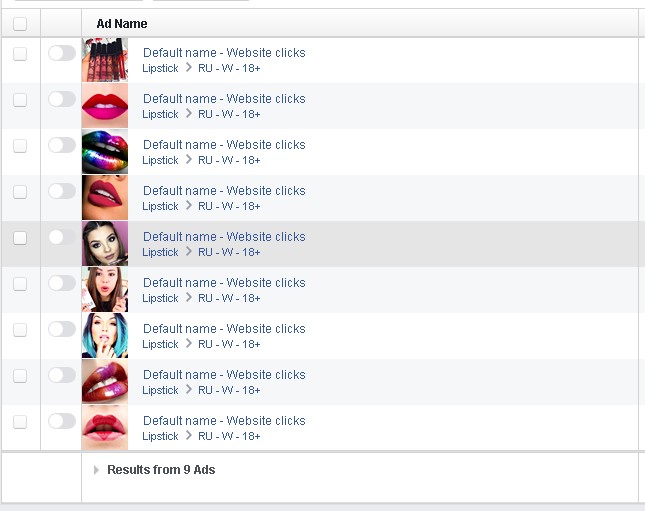Click the Ad Name column header
This screenshot has width=645, height=511.
[122, 24]
